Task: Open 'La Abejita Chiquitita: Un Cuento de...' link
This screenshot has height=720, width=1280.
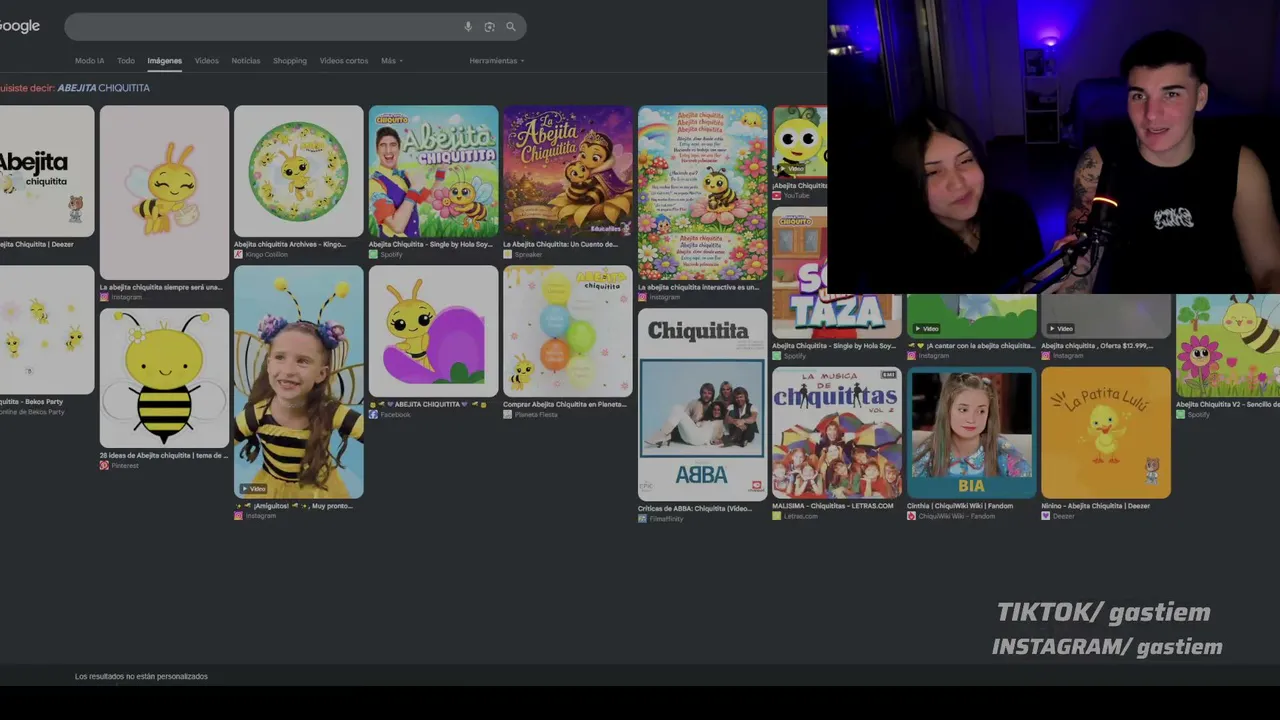Action: pyautogui.click(x=561, y=244)
